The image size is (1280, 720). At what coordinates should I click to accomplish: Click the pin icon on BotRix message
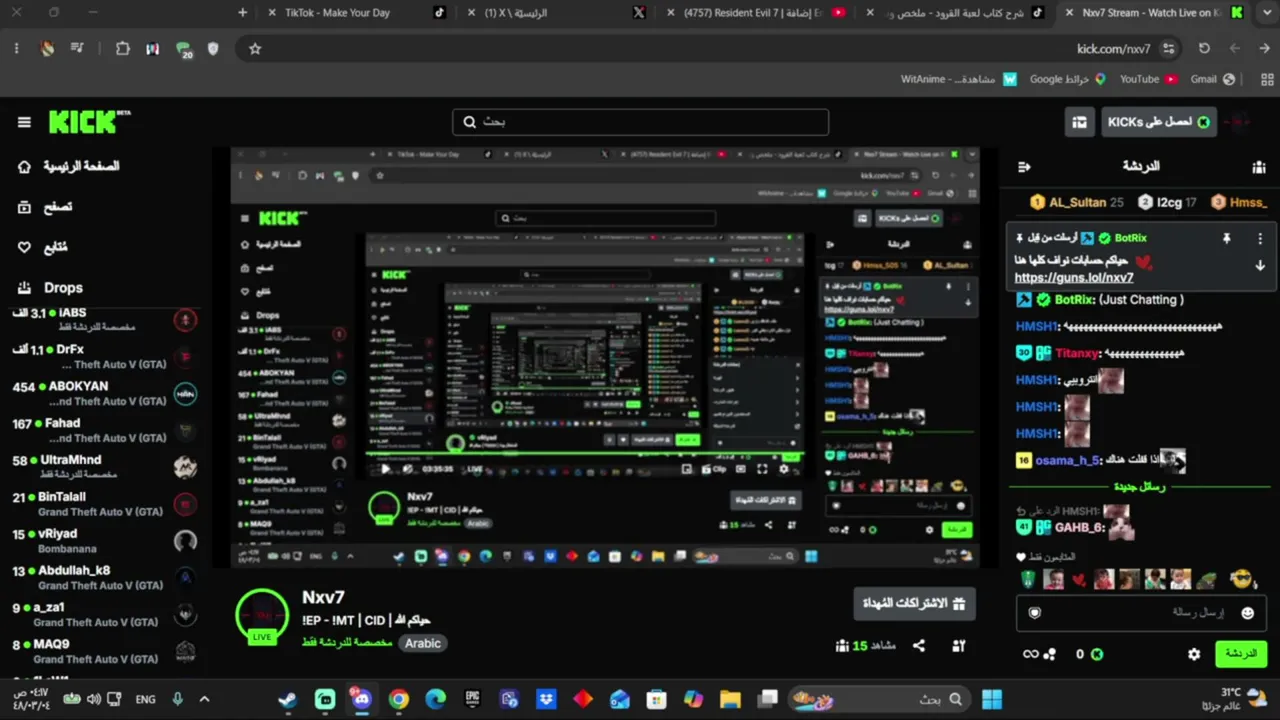click(x=1226, y=239)
